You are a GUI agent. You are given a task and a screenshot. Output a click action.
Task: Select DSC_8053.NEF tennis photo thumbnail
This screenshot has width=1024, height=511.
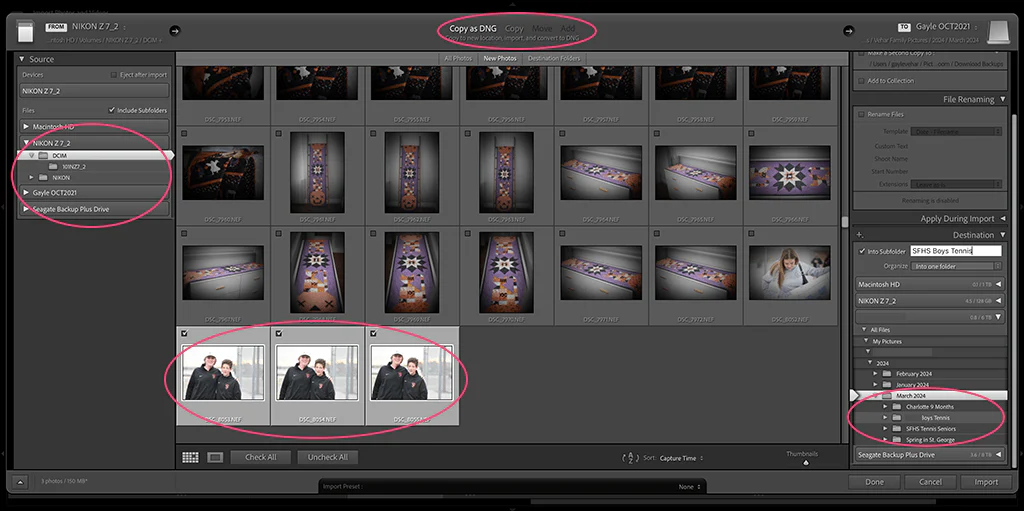[x=223, y=373]
